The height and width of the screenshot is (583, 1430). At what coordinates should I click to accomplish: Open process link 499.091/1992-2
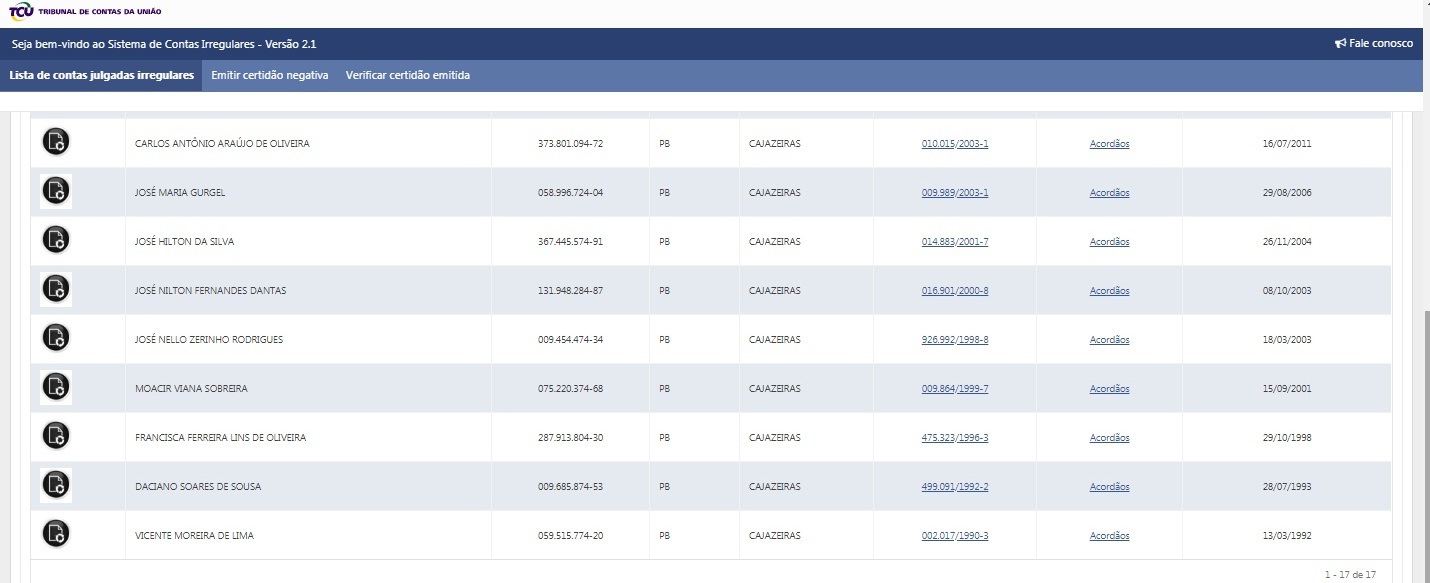tap(954, 487)
